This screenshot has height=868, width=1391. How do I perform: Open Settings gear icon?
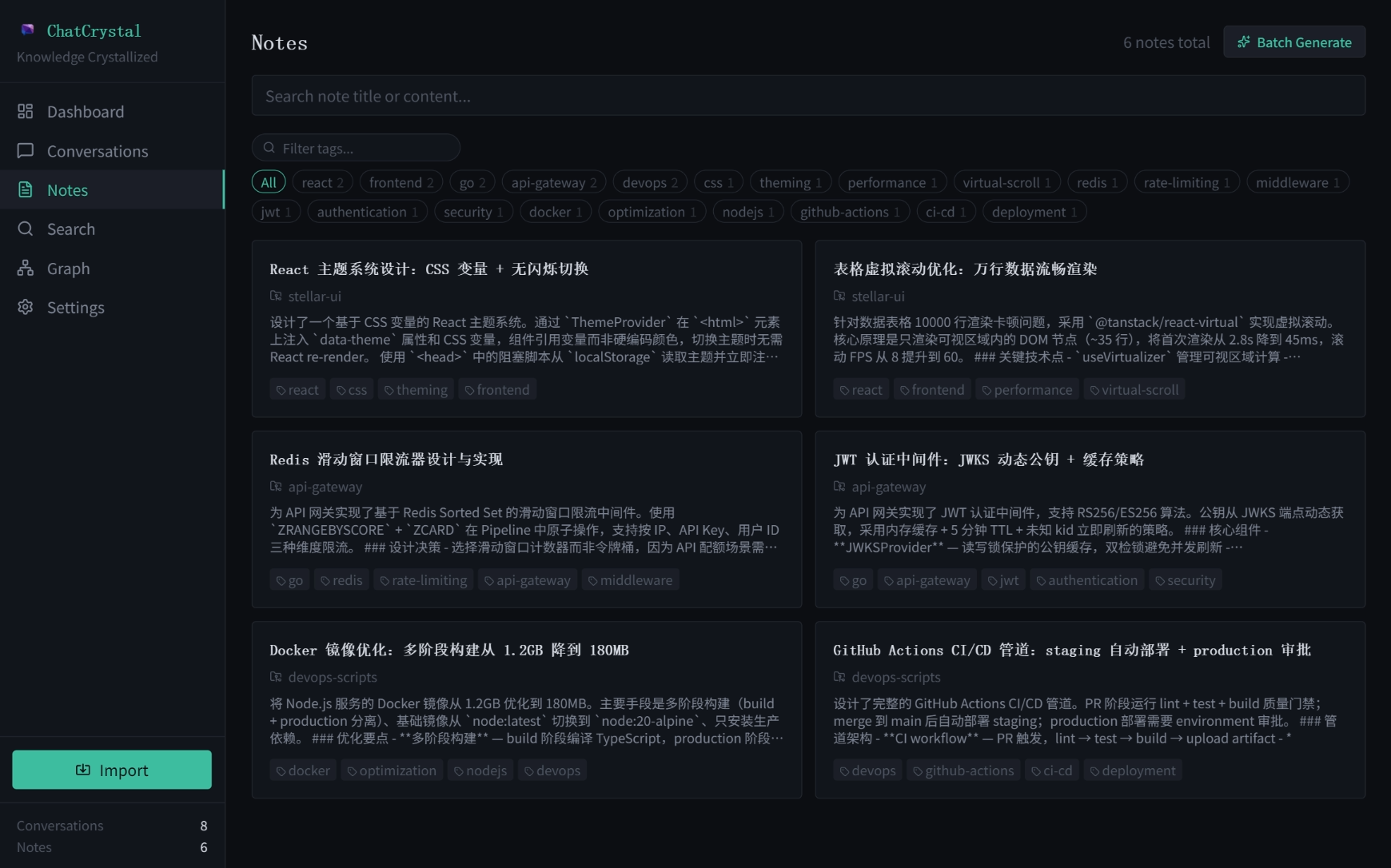(x=26, y=307)
